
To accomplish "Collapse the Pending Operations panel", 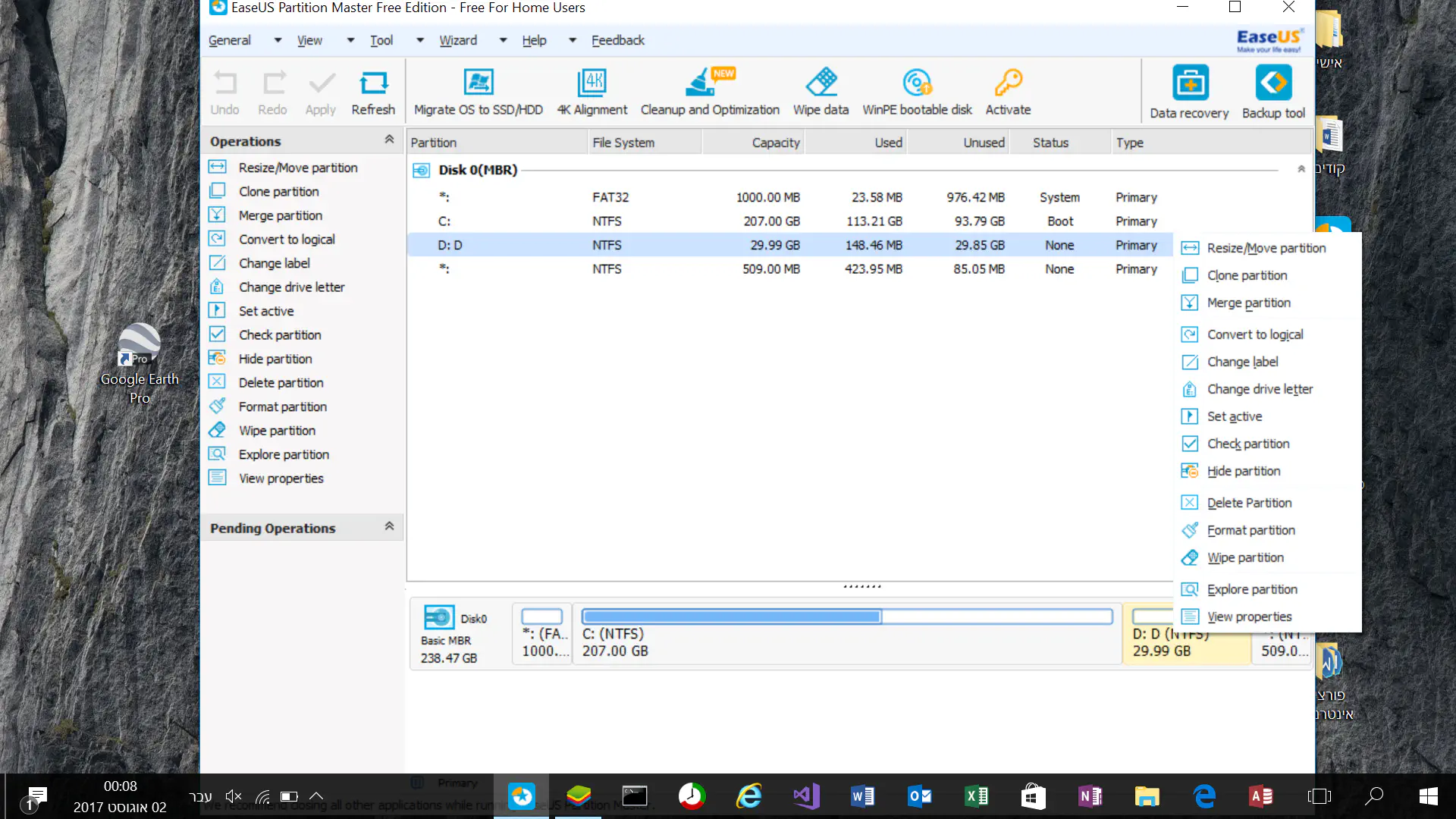I will coord(389,526).
